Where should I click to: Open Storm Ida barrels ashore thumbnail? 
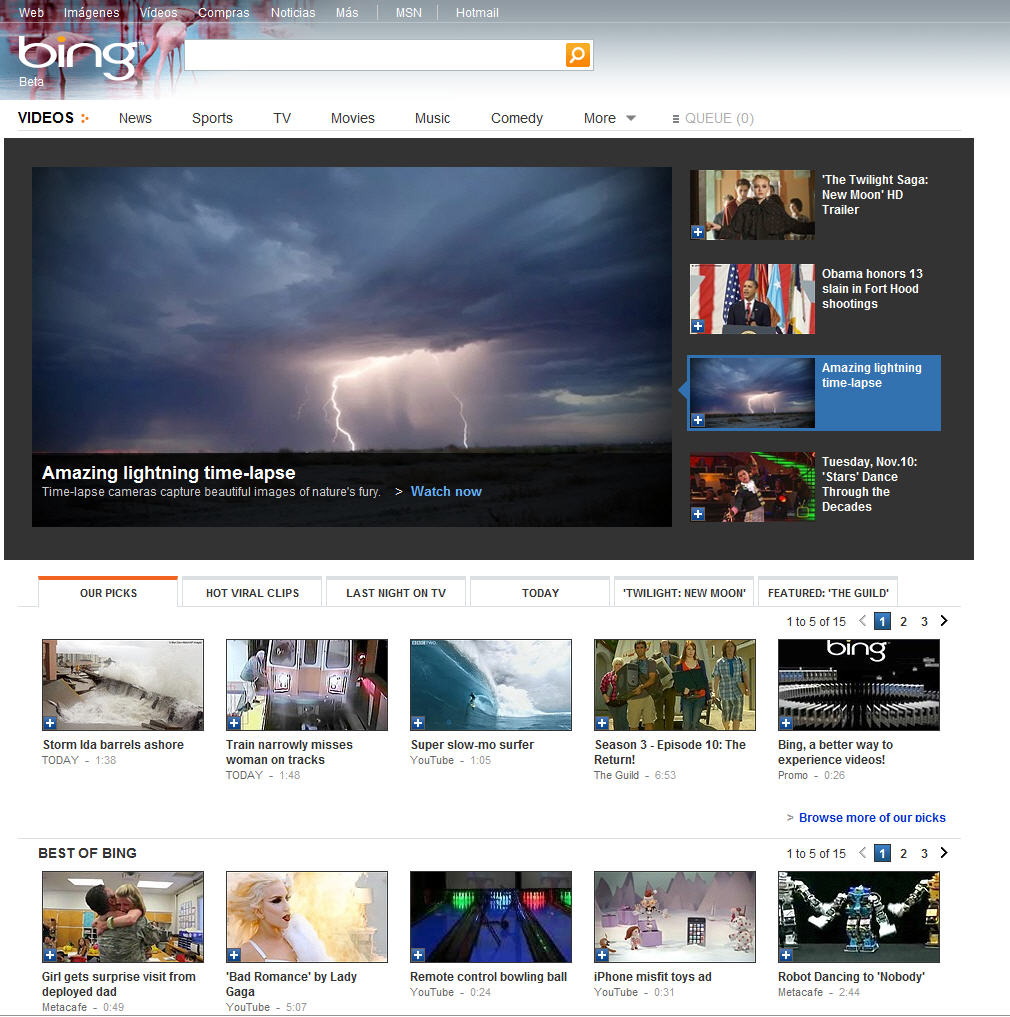tap(123, 685)
